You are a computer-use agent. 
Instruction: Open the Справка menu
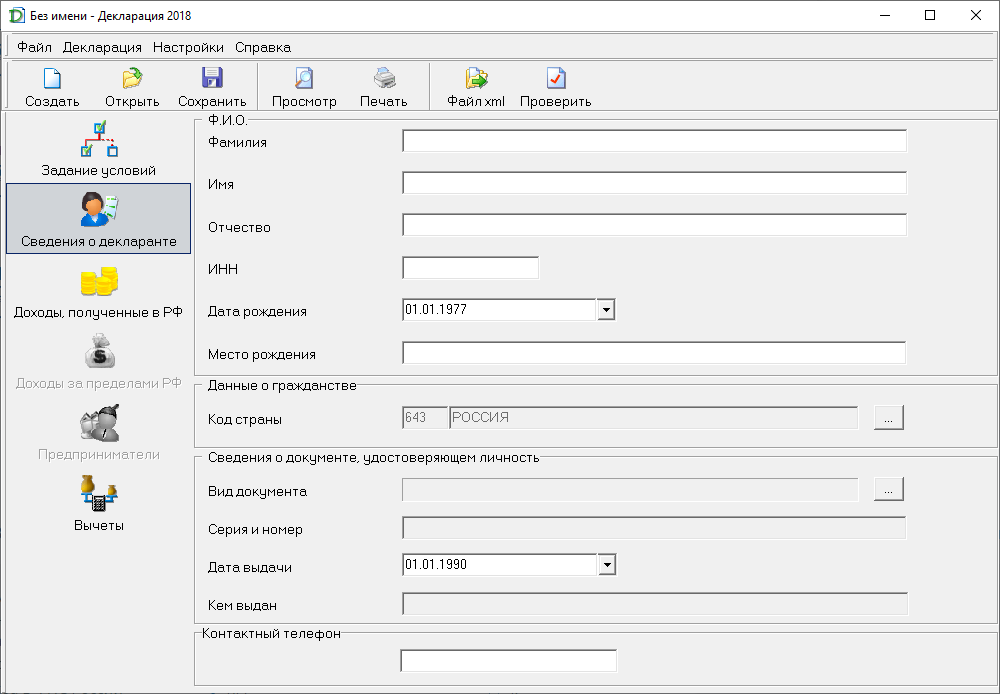(263, 47)
